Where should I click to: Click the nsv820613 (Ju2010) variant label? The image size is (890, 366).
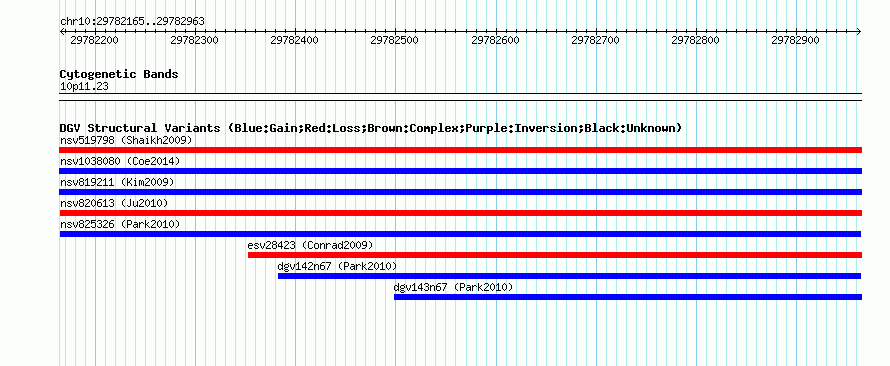[114, 203]
